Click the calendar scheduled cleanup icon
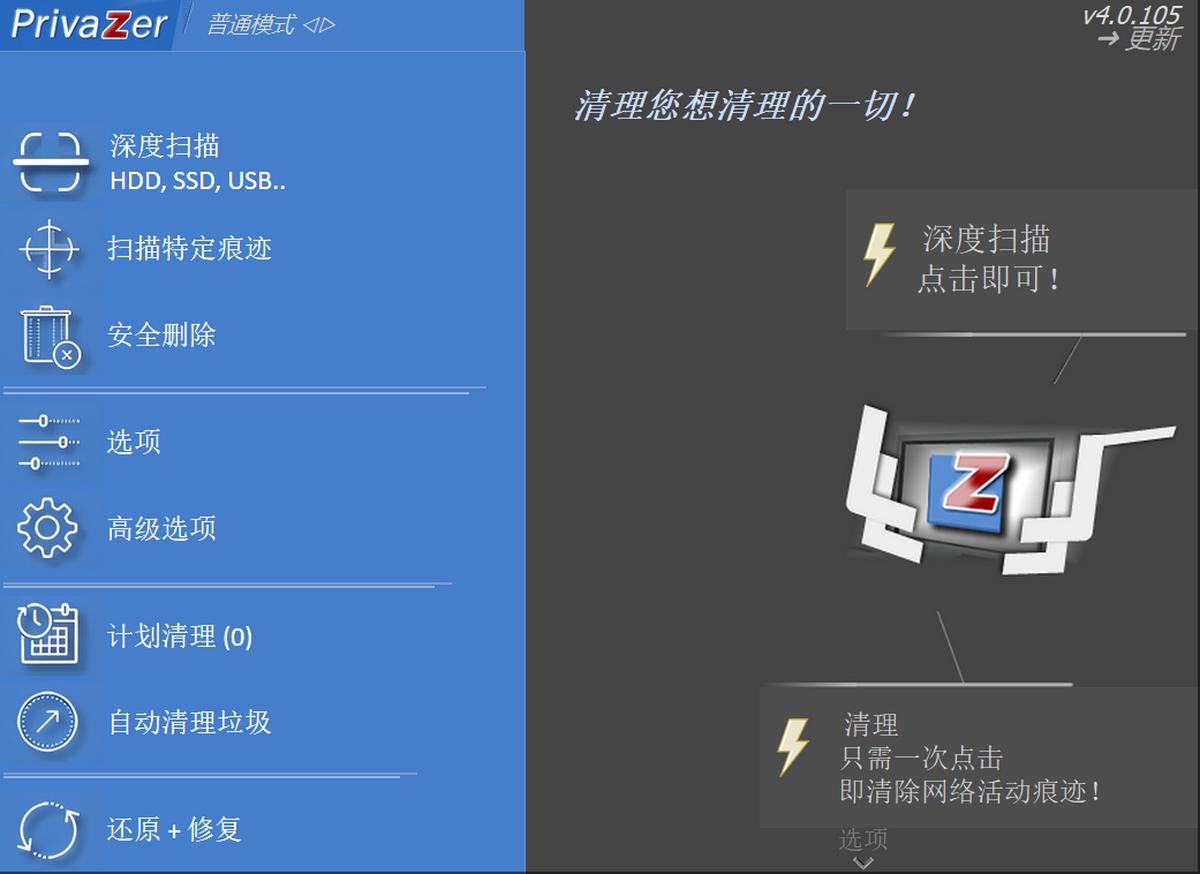This screenshot has width=1200, height=874. 47,633
